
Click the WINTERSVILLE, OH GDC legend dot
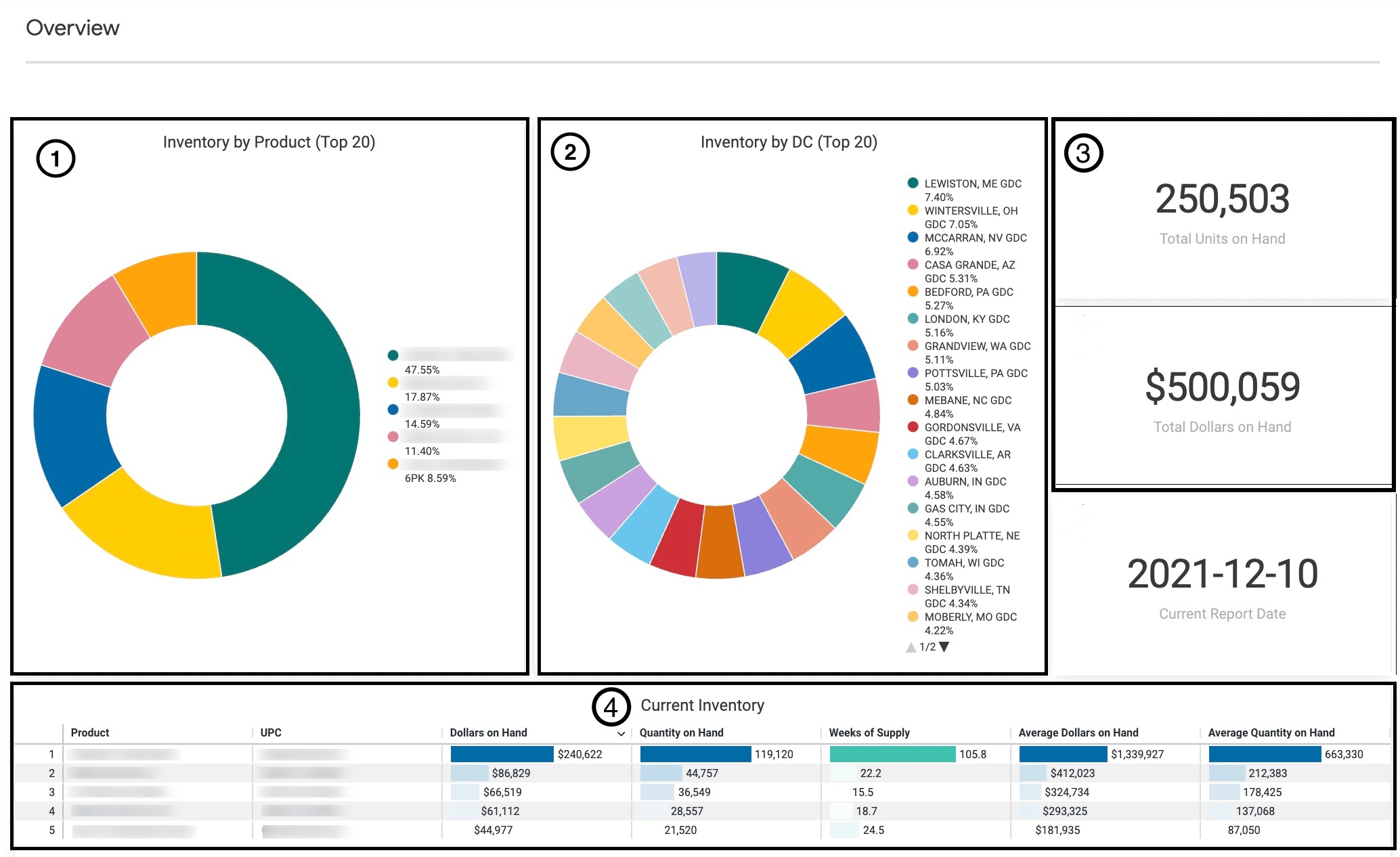[x=913, y=211]
